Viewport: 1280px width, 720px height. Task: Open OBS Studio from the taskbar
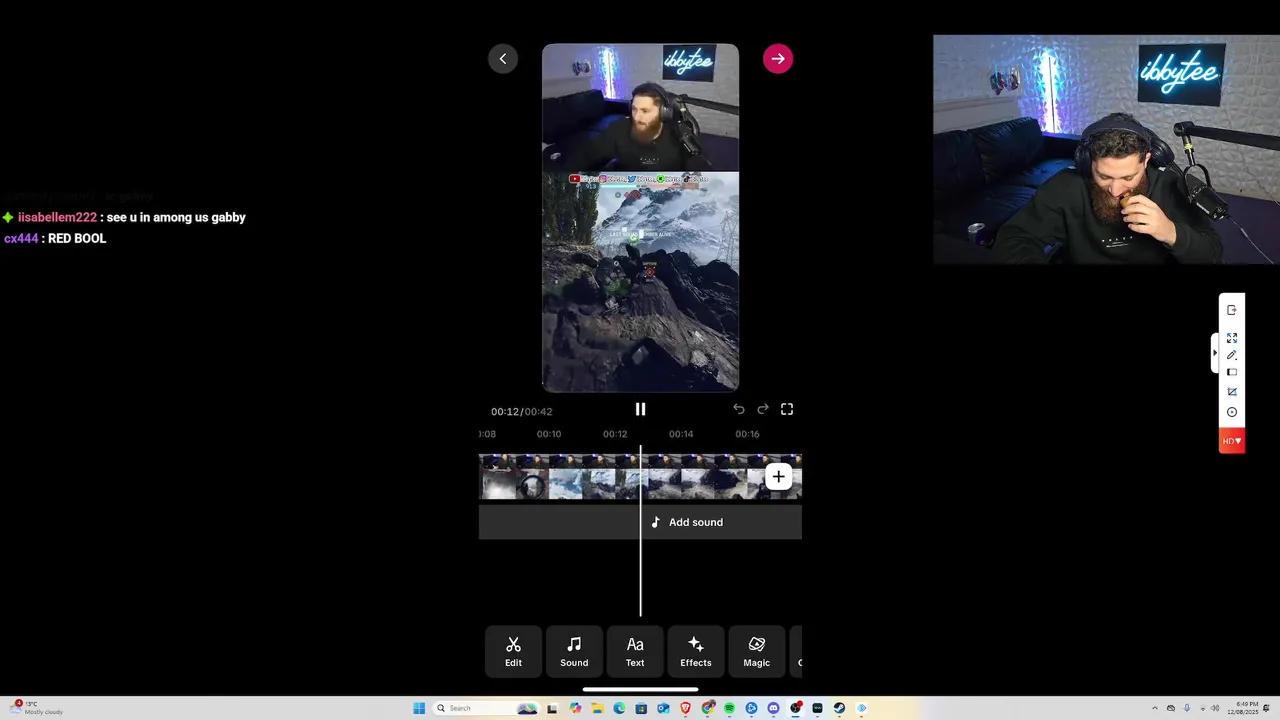point(795,708)
